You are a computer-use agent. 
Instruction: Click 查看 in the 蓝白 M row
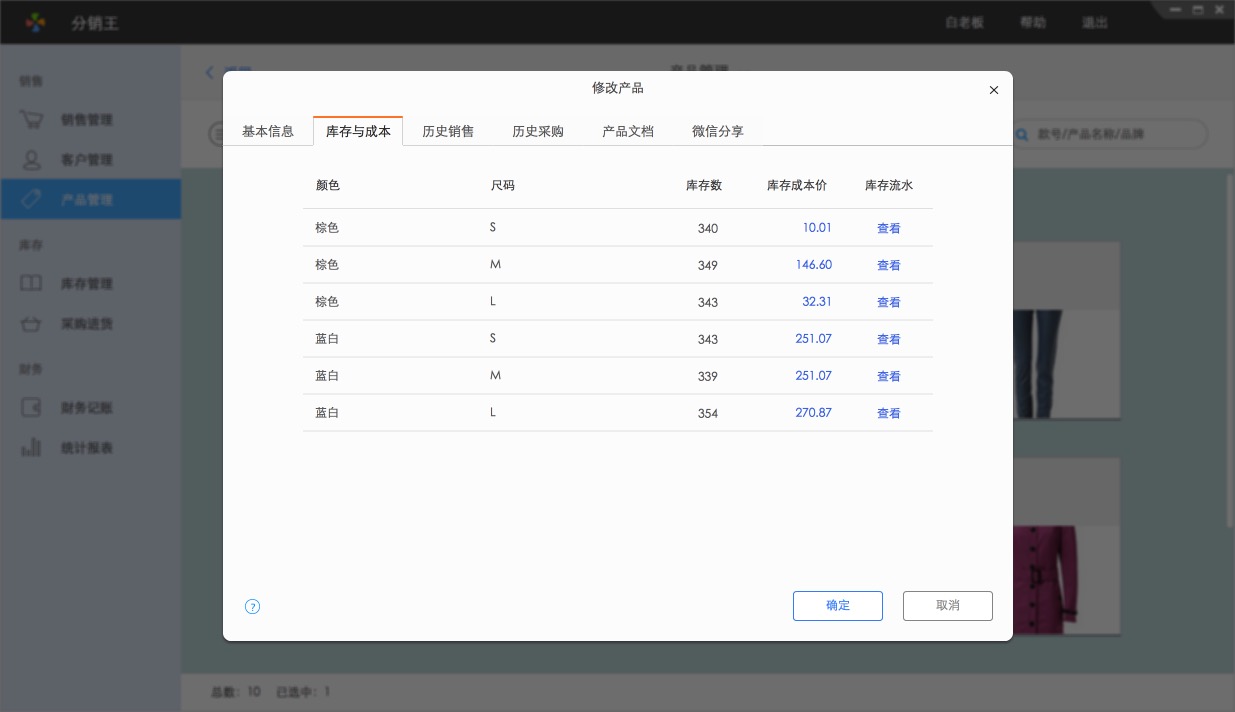(888, 376)
